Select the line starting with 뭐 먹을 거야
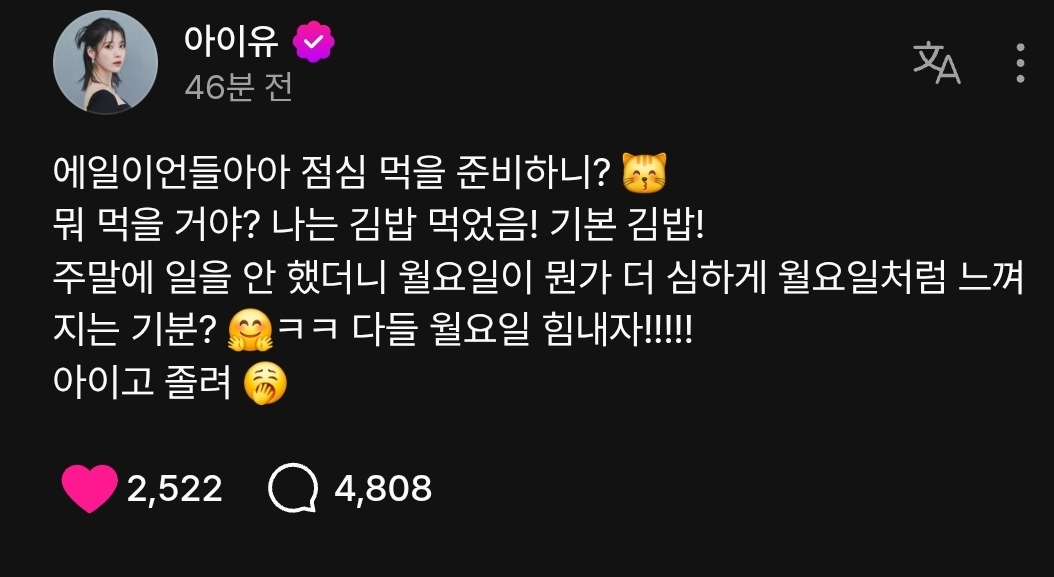Image resolution: width=1054 pixels, height=577 pixels. 378,227
